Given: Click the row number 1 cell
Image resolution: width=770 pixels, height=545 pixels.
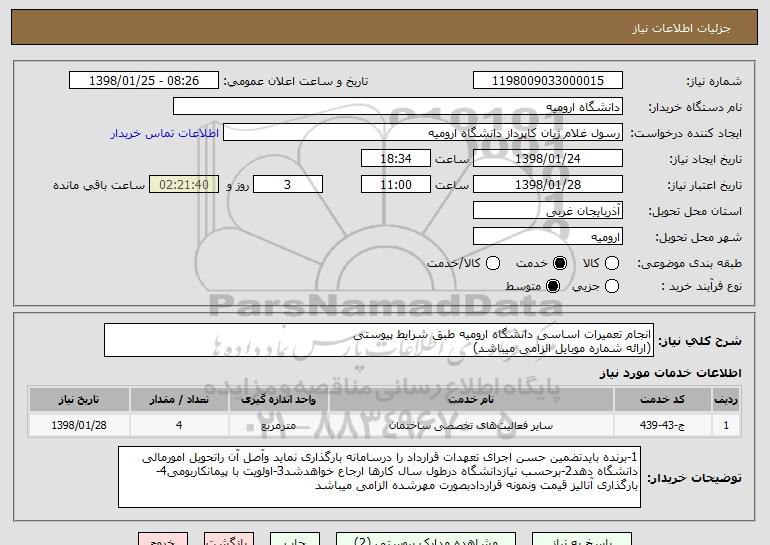Looking at the screenshot, I should click(726, 425).
